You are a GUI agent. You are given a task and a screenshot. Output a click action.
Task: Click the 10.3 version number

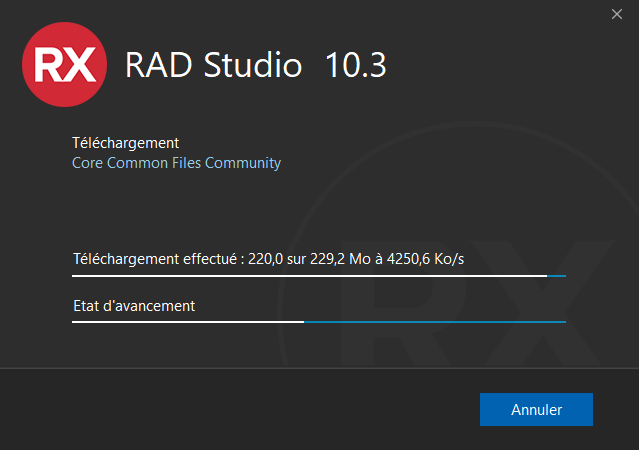point(356,66)
